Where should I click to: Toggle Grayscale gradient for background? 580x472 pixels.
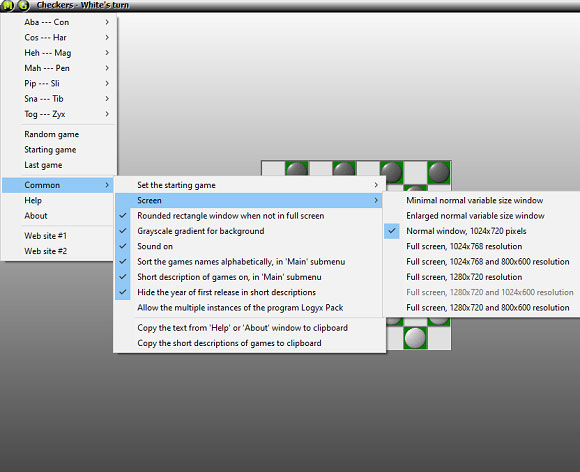coord(249,231)
